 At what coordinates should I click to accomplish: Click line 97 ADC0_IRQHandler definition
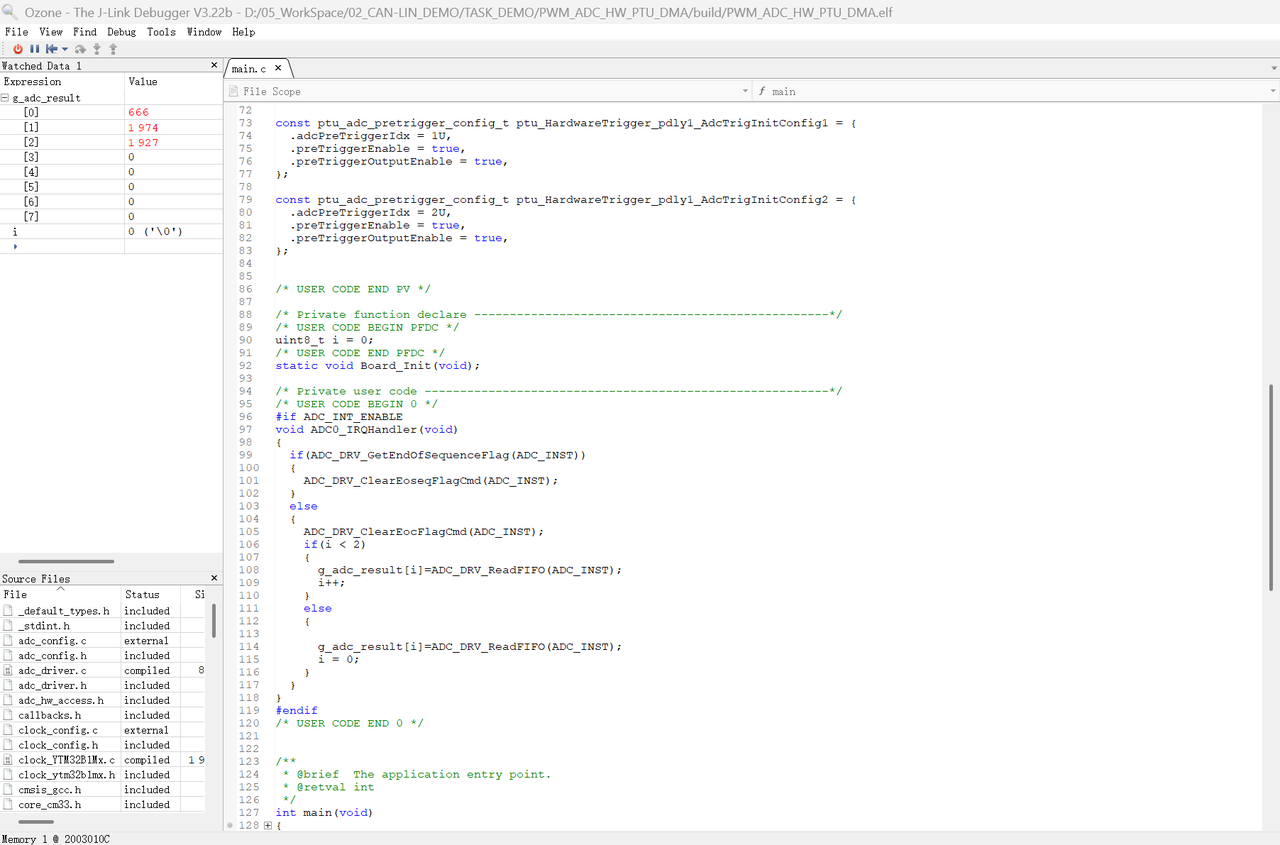(x=366, y=430)
